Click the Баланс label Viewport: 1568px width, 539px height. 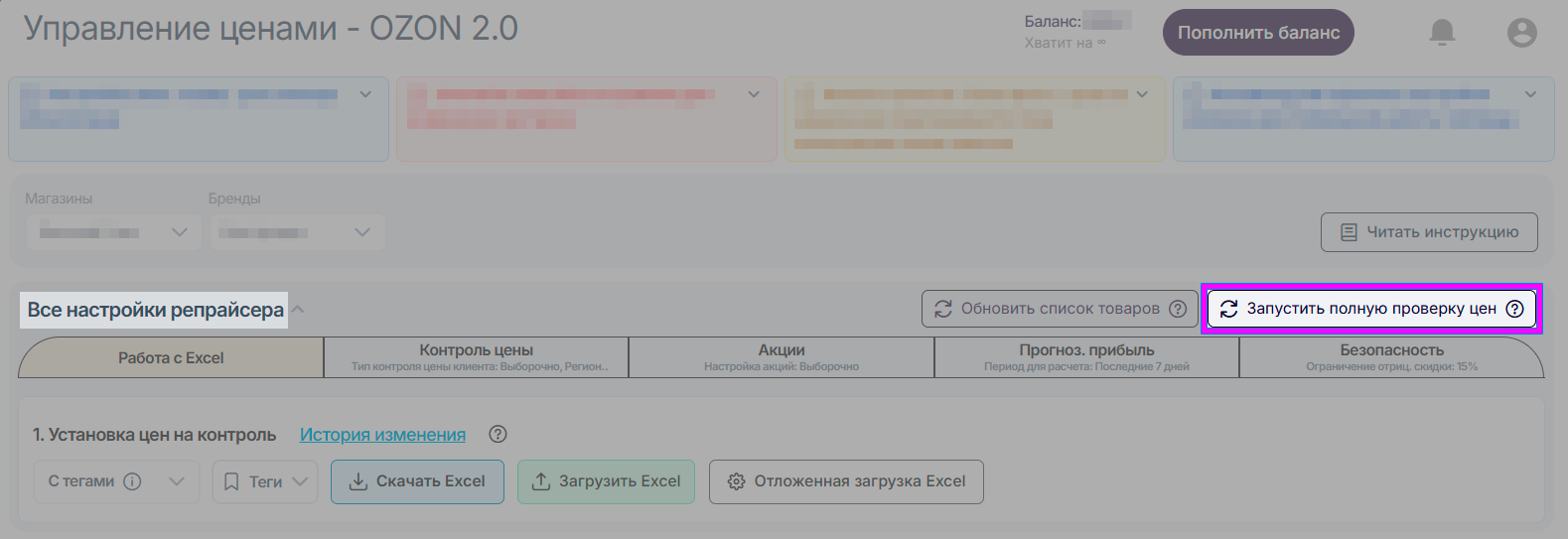(x=1053, y=21)
